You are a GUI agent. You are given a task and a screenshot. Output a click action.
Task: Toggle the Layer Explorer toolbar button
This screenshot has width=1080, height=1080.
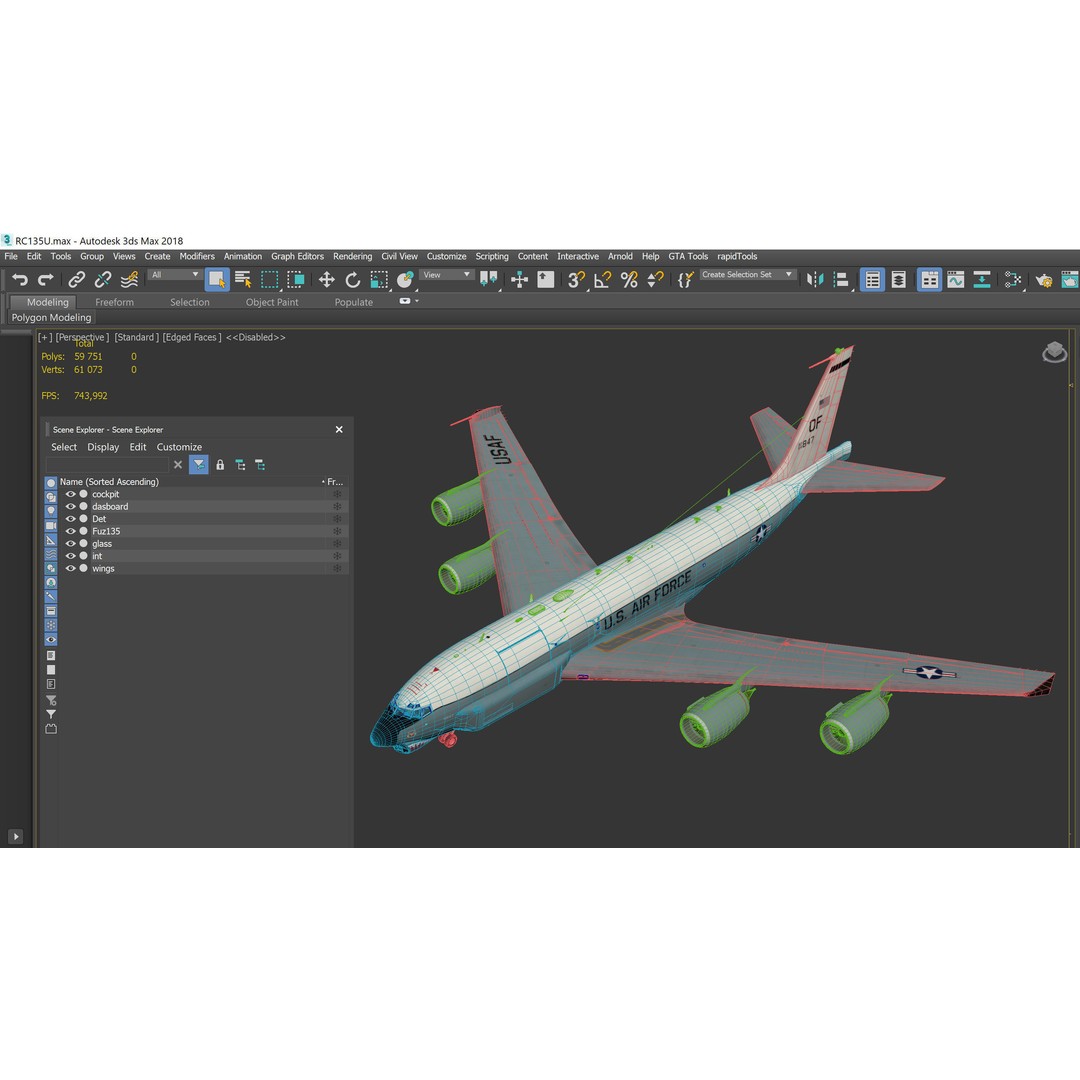pyautogui.click(x=899, y=280)
